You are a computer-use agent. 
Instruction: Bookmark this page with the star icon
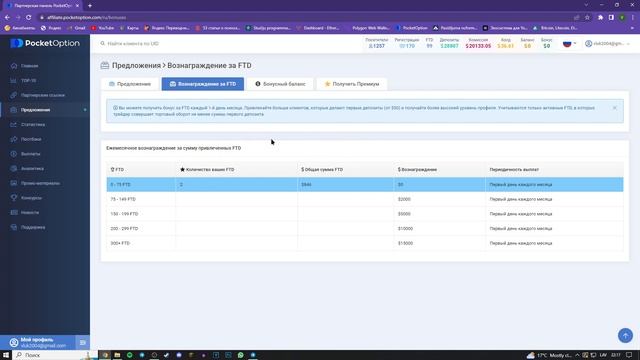pyautogui.click(x=587, y=18)
